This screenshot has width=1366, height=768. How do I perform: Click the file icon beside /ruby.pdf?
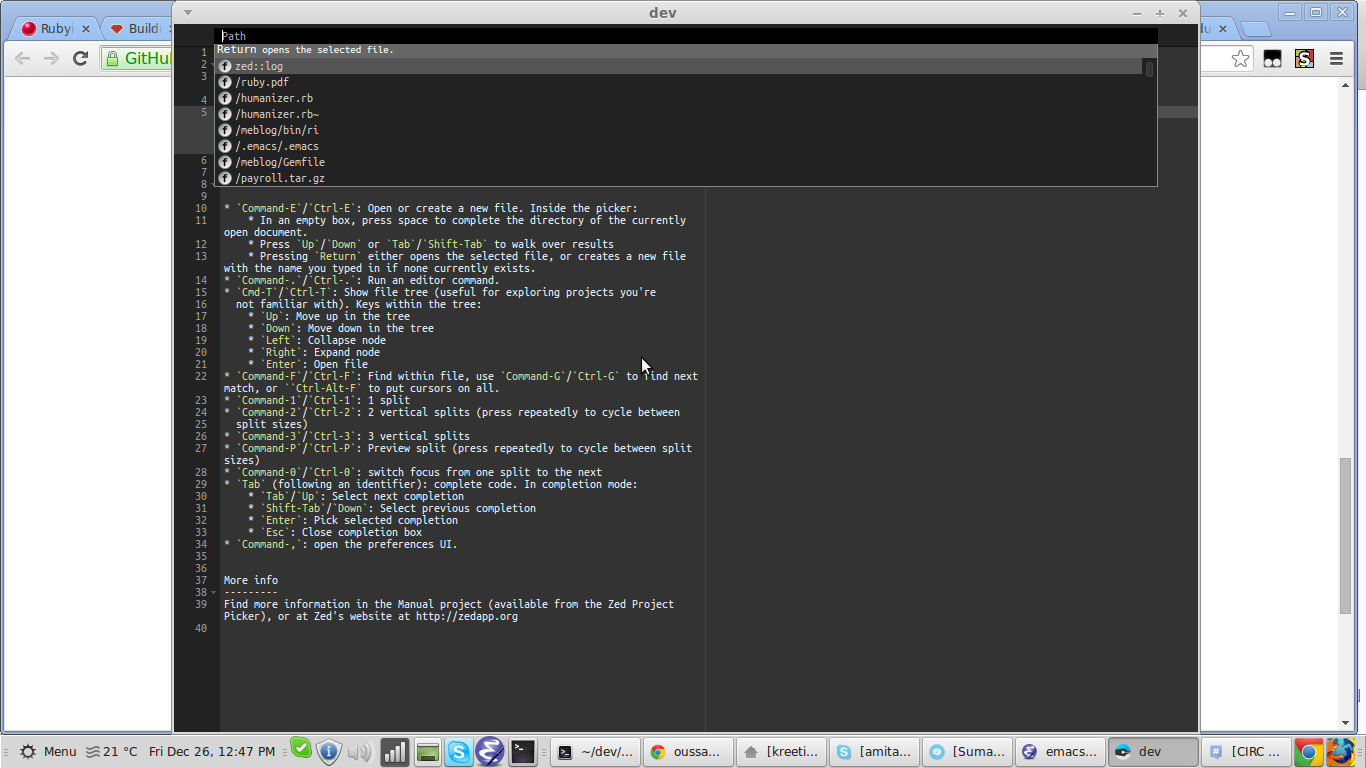[x=225, y=82]
